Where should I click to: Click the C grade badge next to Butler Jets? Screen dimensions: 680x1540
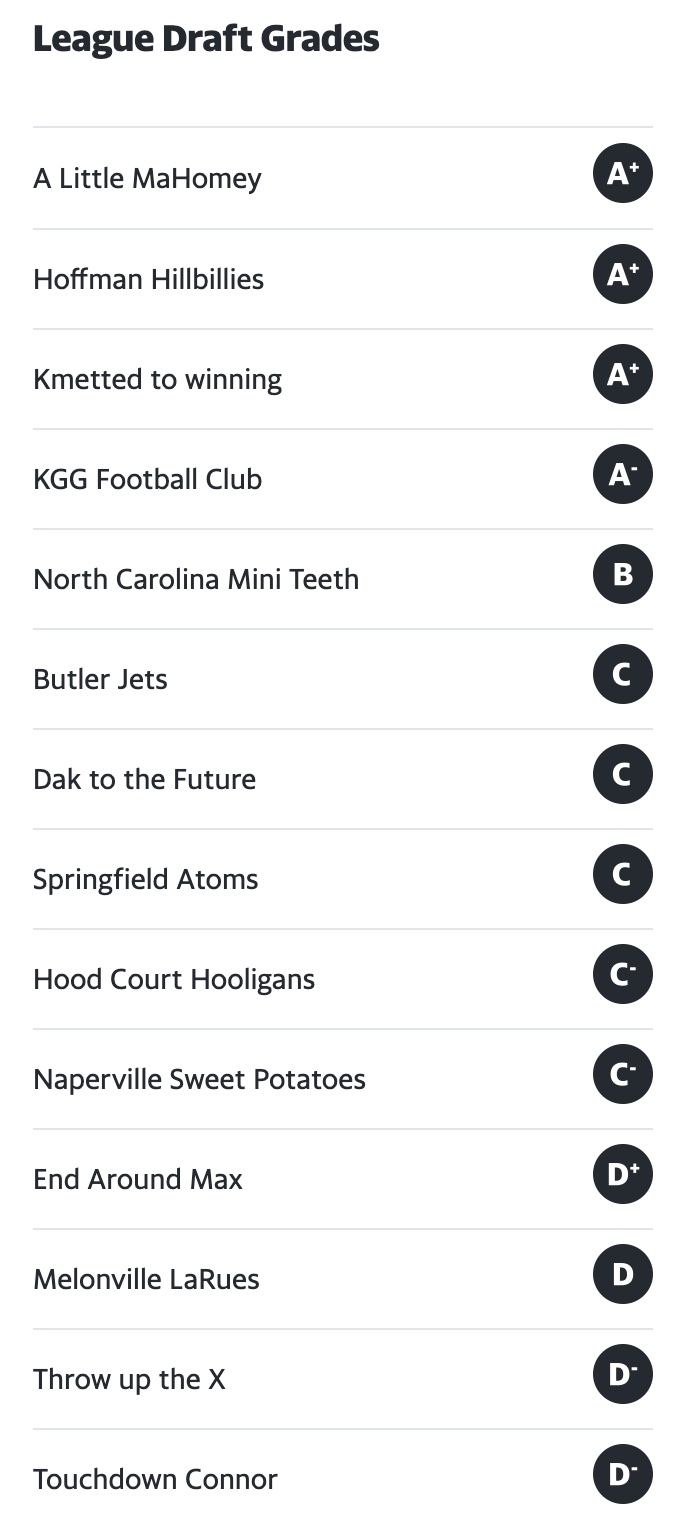click(x=622, y=674)
